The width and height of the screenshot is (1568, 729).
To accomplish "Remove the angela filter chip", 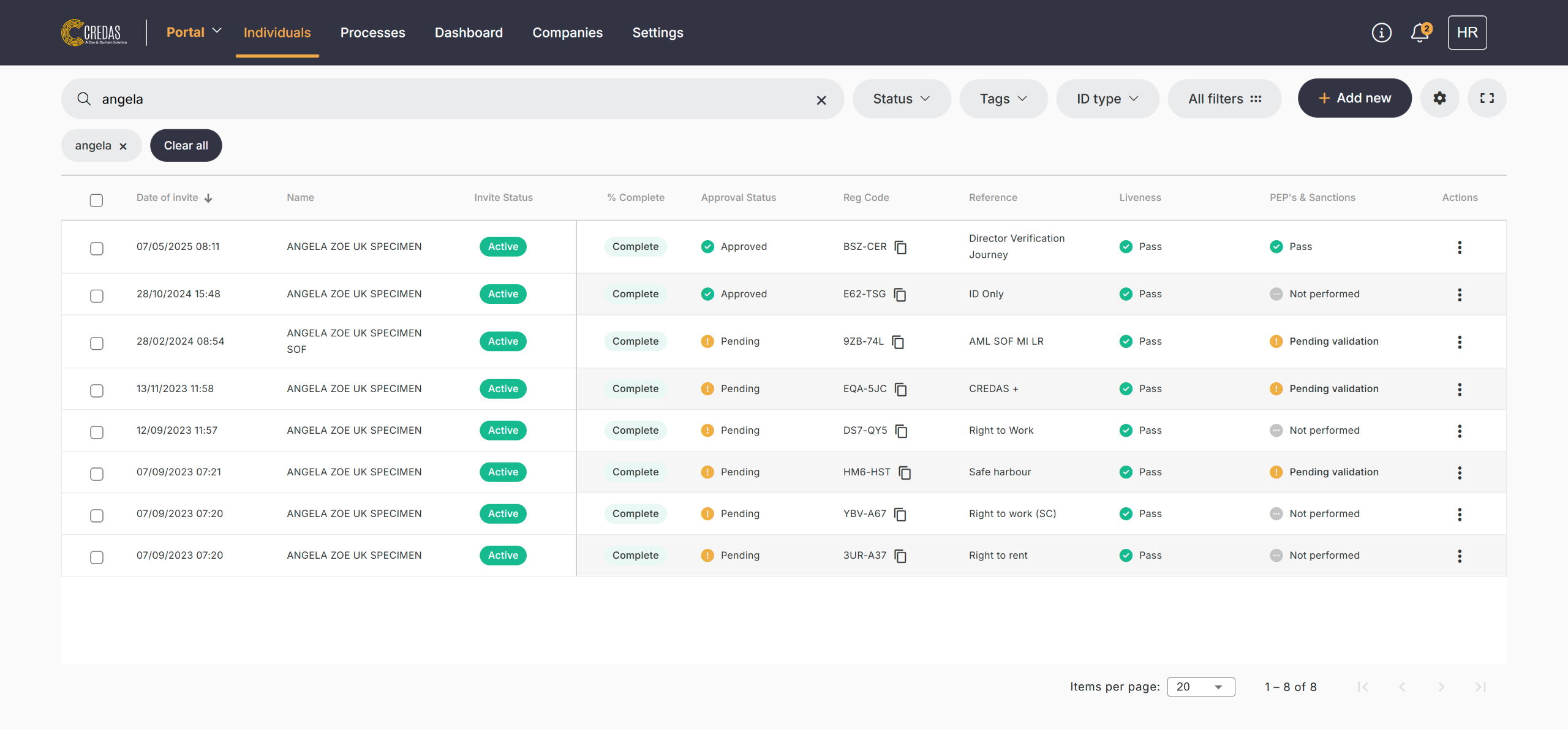I will 123,146.
